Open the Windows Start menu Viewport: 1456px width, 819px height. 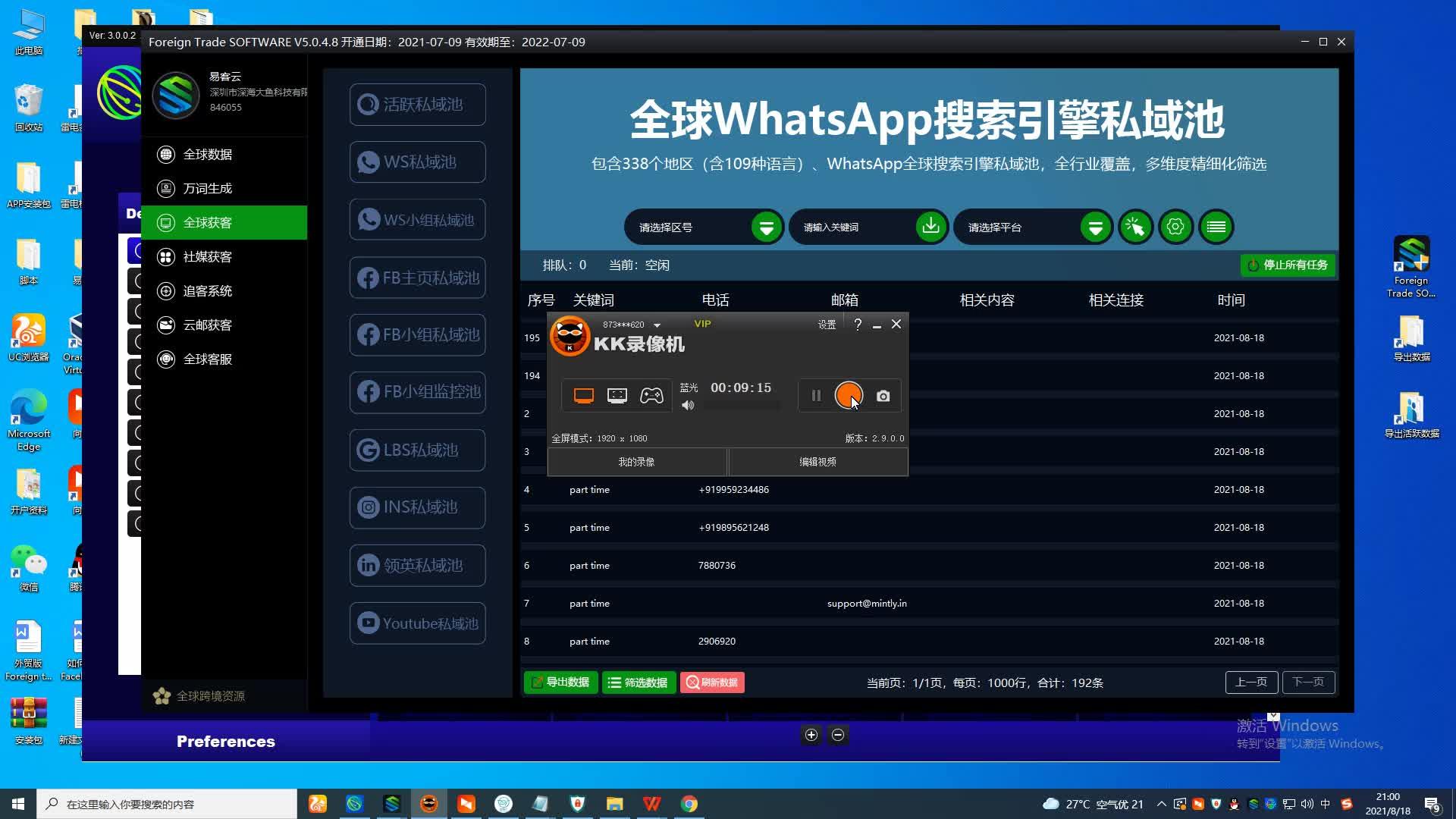pos(18,804)
